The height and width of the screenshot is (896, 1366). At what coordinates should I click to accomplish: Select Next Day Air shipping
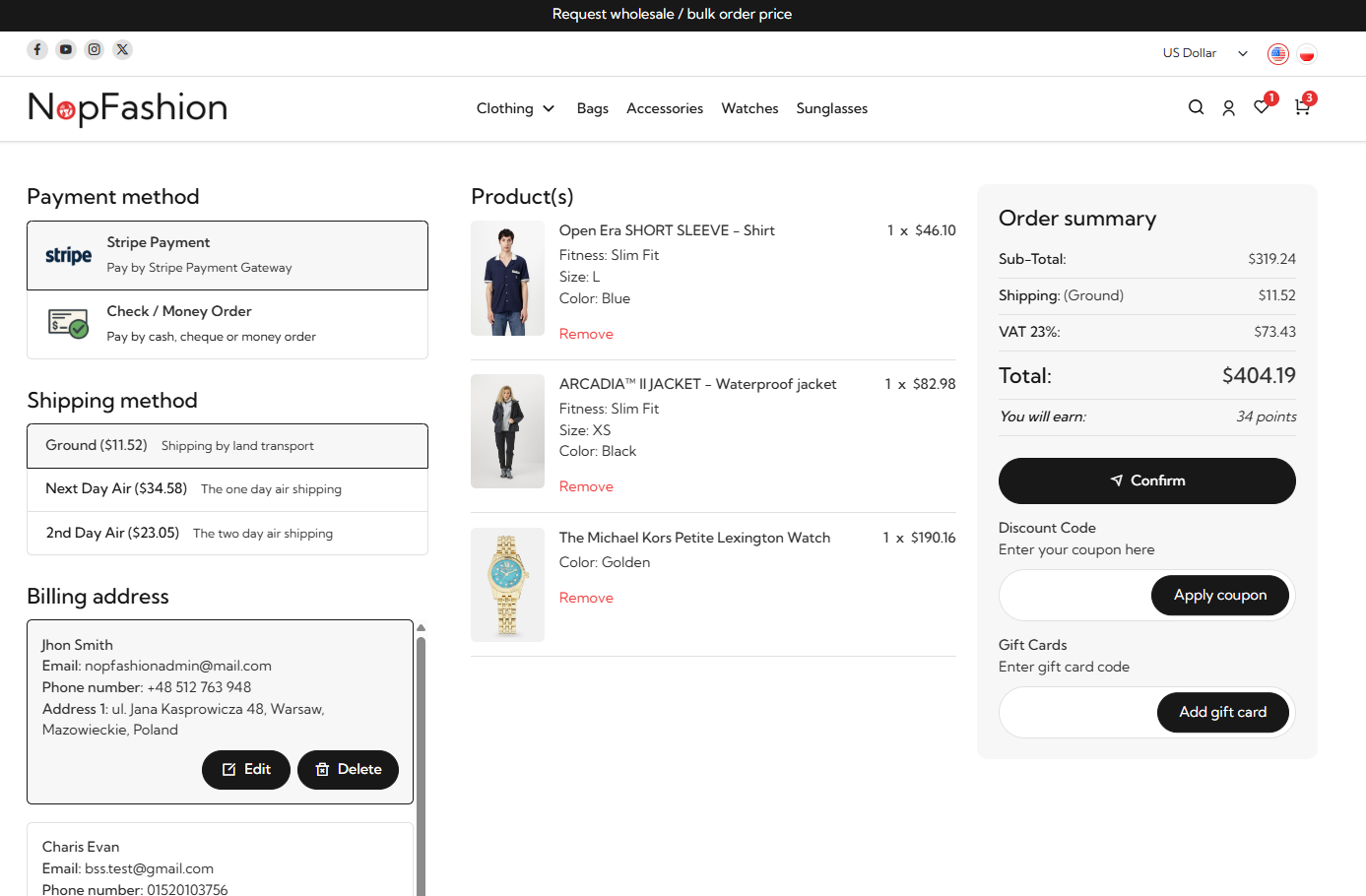pos(228,489)
